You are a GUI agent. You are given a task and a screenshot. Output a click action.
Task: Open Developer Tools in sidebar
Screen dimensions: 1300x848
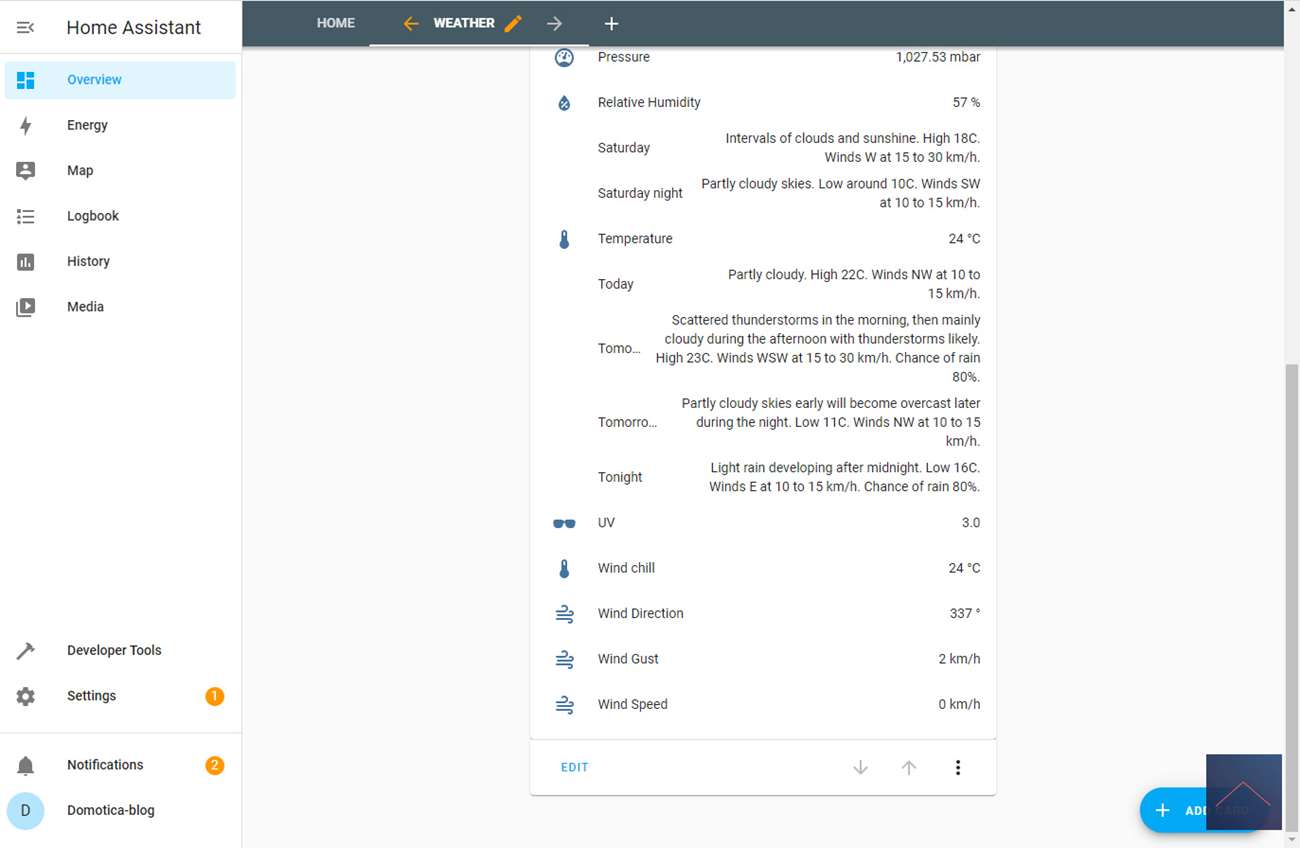[x=113, y=650]
